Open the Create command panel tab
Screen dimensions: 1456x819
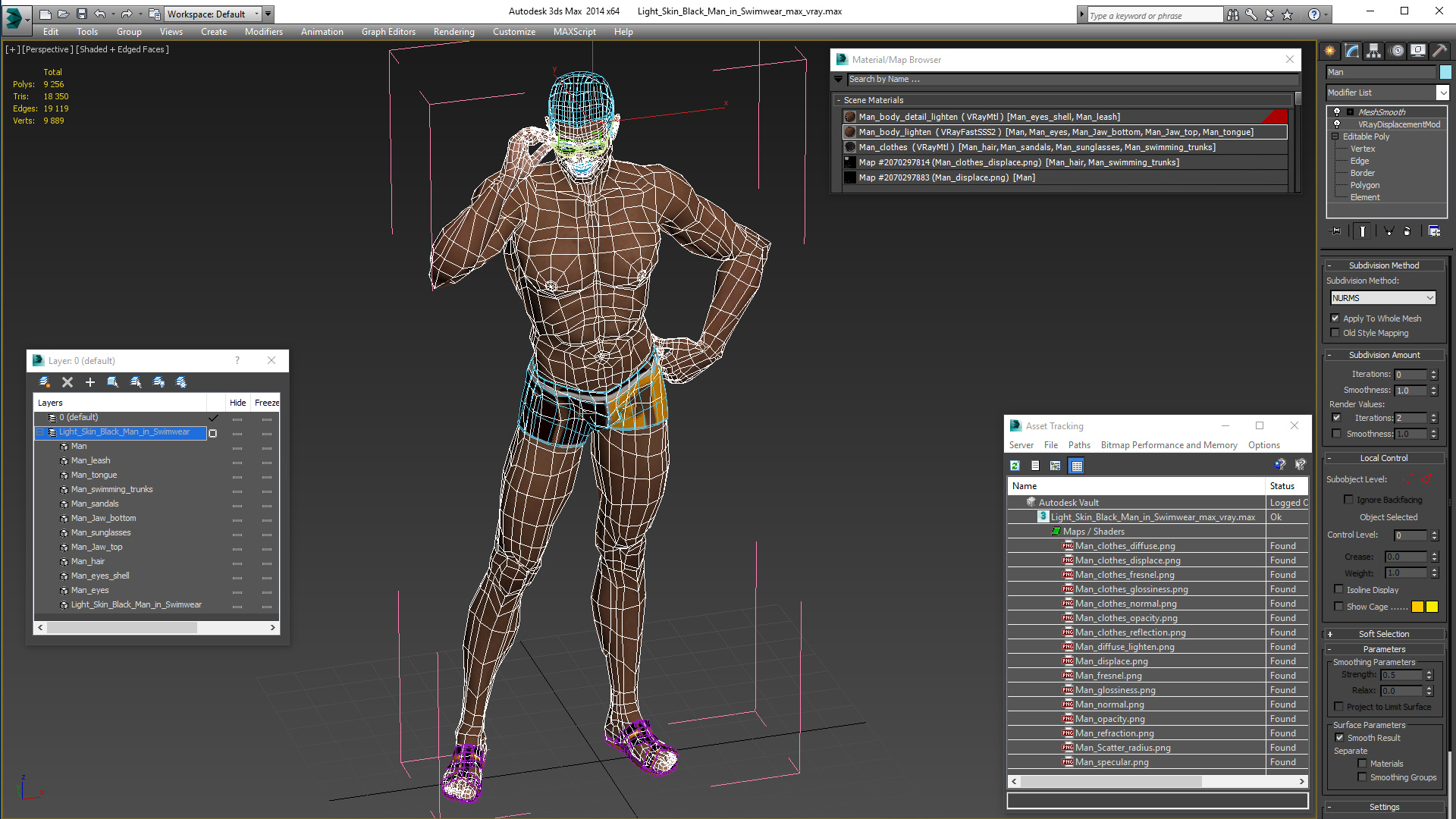pos(1329,51)
